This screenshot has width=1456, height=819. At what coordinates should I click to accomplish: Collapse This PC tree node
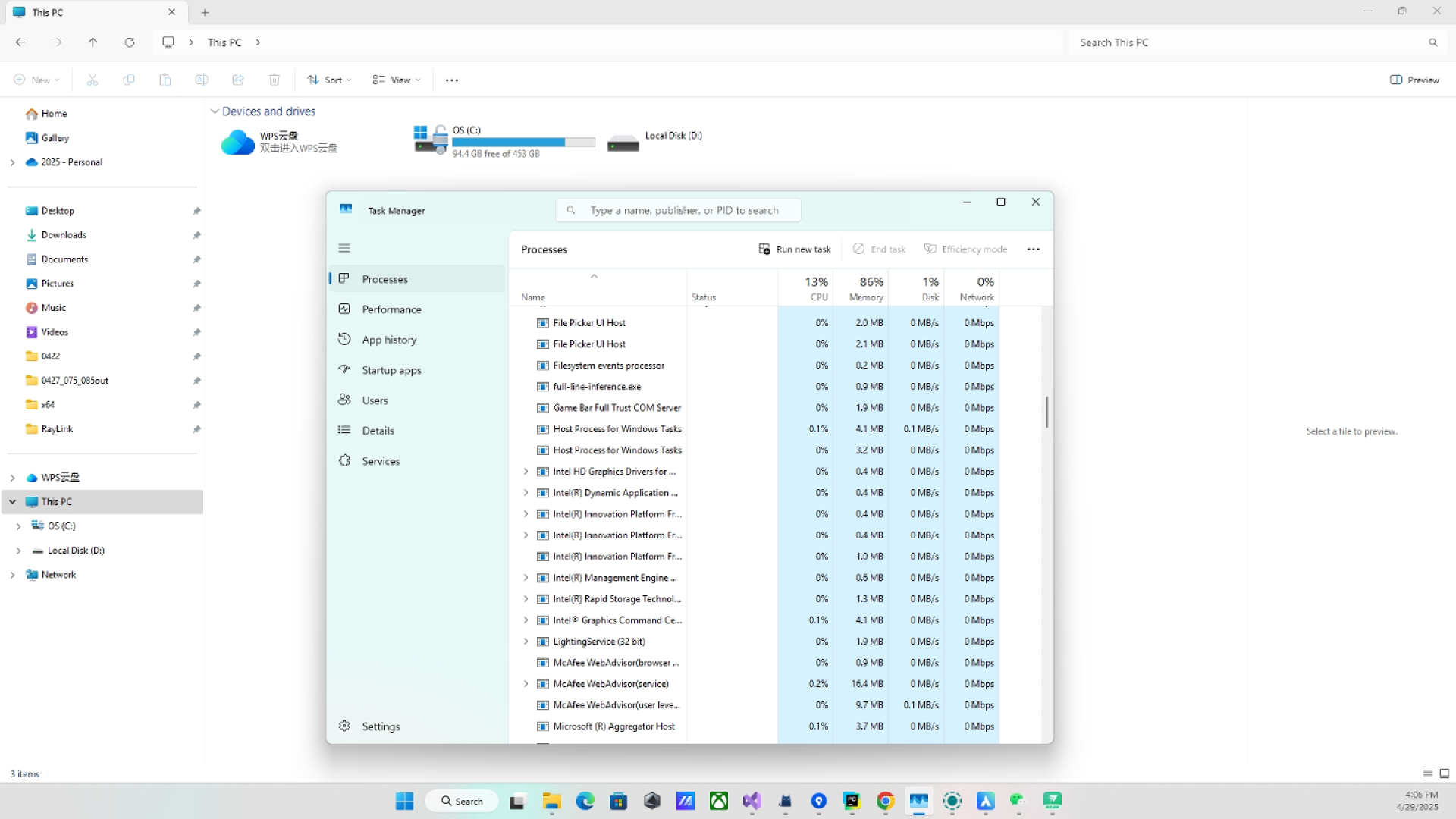coord(12,502)
